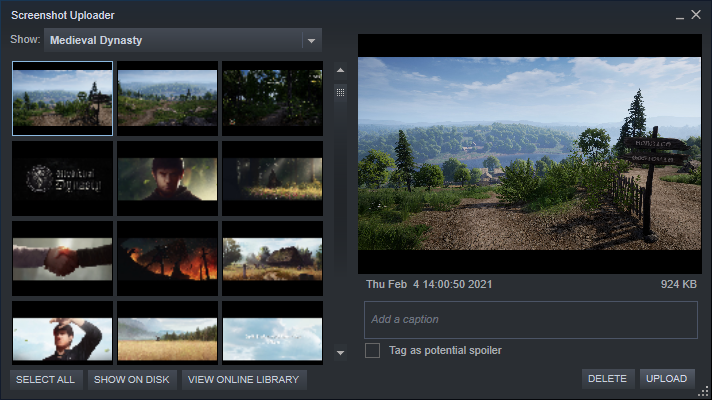Open the game selection dropdown arrow
Image resolution: width=712 pixels, height=400 pixels.
(312, 40)
